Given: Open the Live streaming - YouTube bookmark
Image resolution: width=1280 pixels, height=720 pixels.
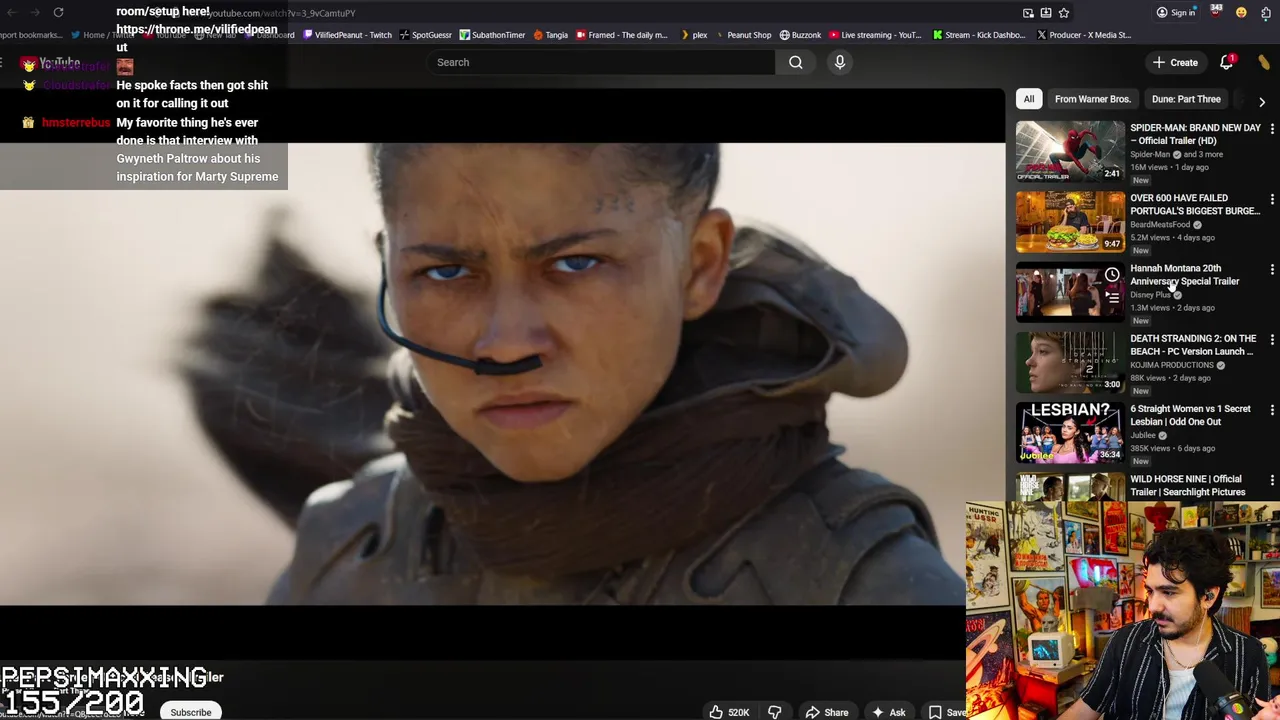Looking at the screenshot, I should point(875,35).
